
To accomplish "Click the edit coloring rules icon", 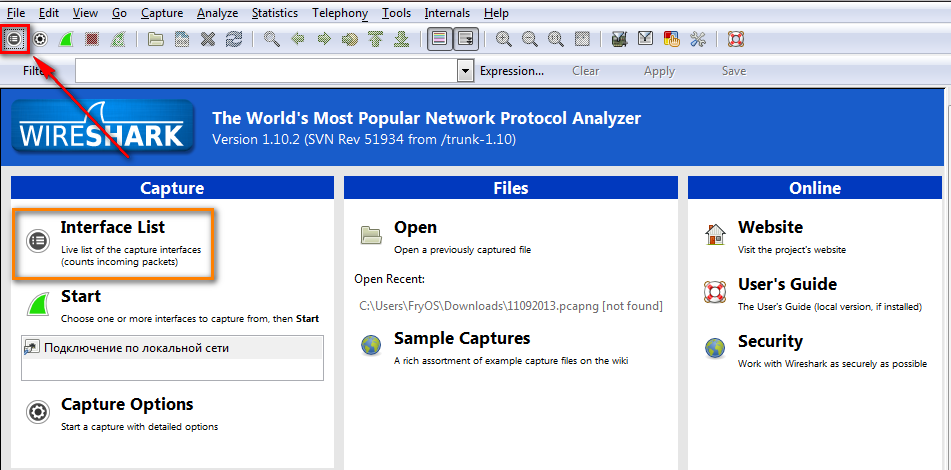I will 672,39.
